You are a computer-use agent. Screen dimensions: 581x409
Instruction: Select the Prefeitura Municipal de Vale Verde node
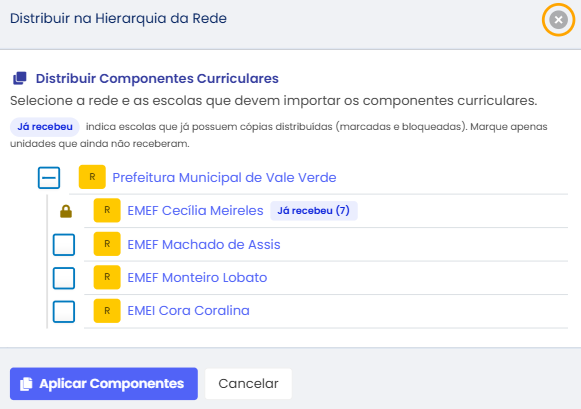pos(224,177)
